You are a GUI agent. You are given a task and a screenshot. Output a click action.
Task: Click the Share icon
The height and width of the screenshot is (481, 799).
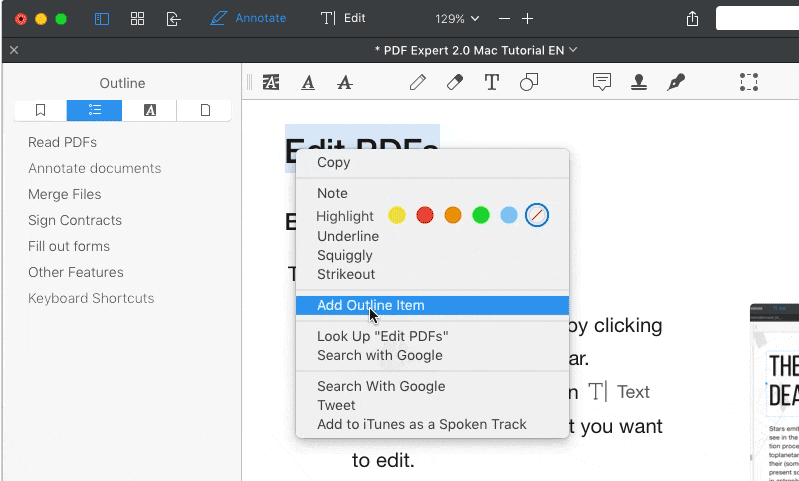coord(692,19)
